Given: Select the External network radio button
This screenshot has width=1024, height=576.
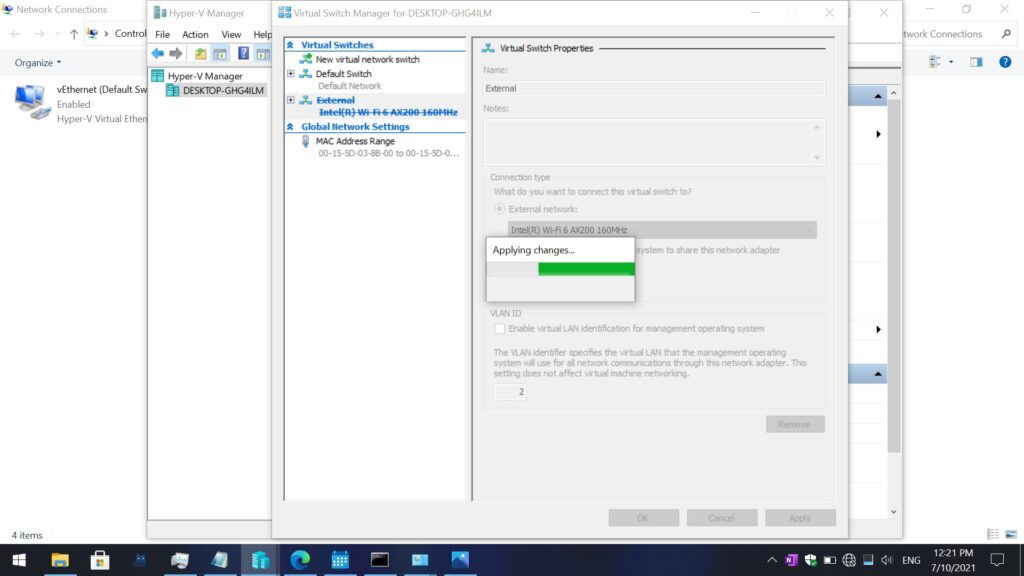Looking at the screenshot, I should [x=500, y=209].
